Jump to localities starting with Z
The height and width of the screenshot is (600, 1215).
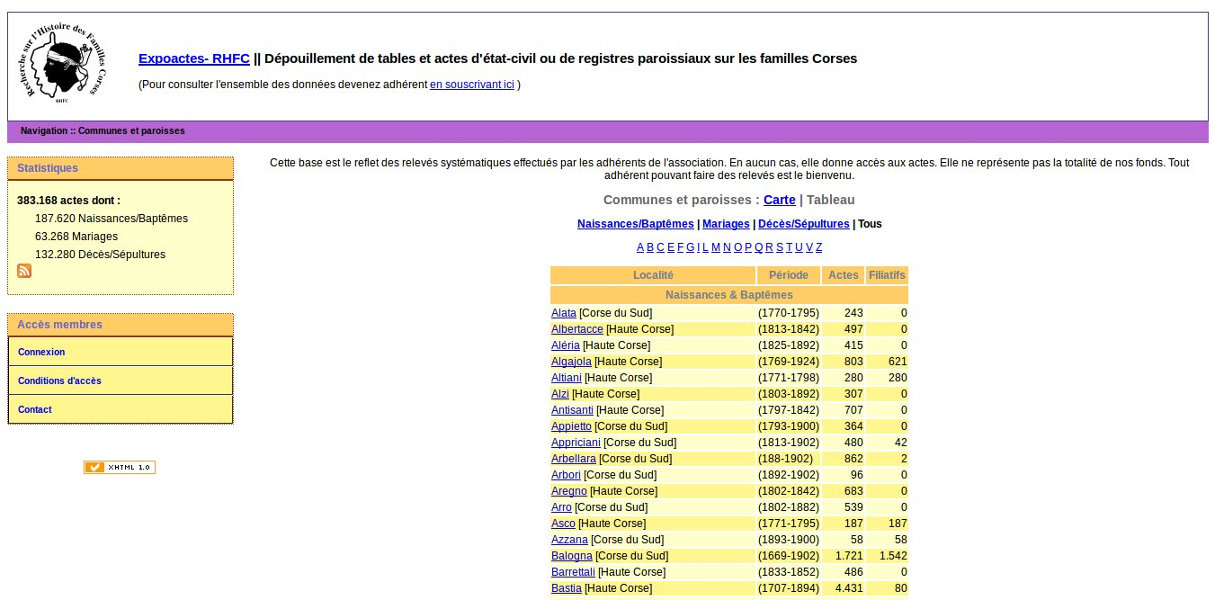pyautogui.click(x=819, y=247)
